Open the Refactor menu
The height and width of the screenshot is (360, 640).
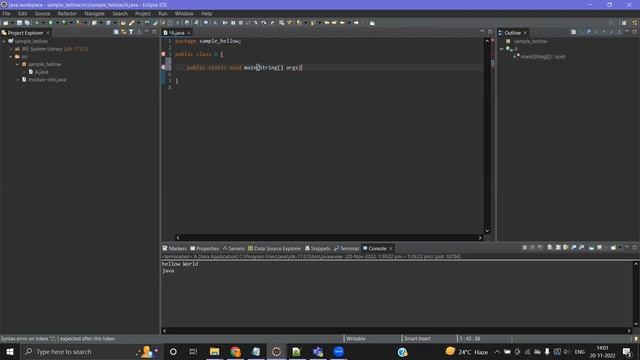coord(67,13)
